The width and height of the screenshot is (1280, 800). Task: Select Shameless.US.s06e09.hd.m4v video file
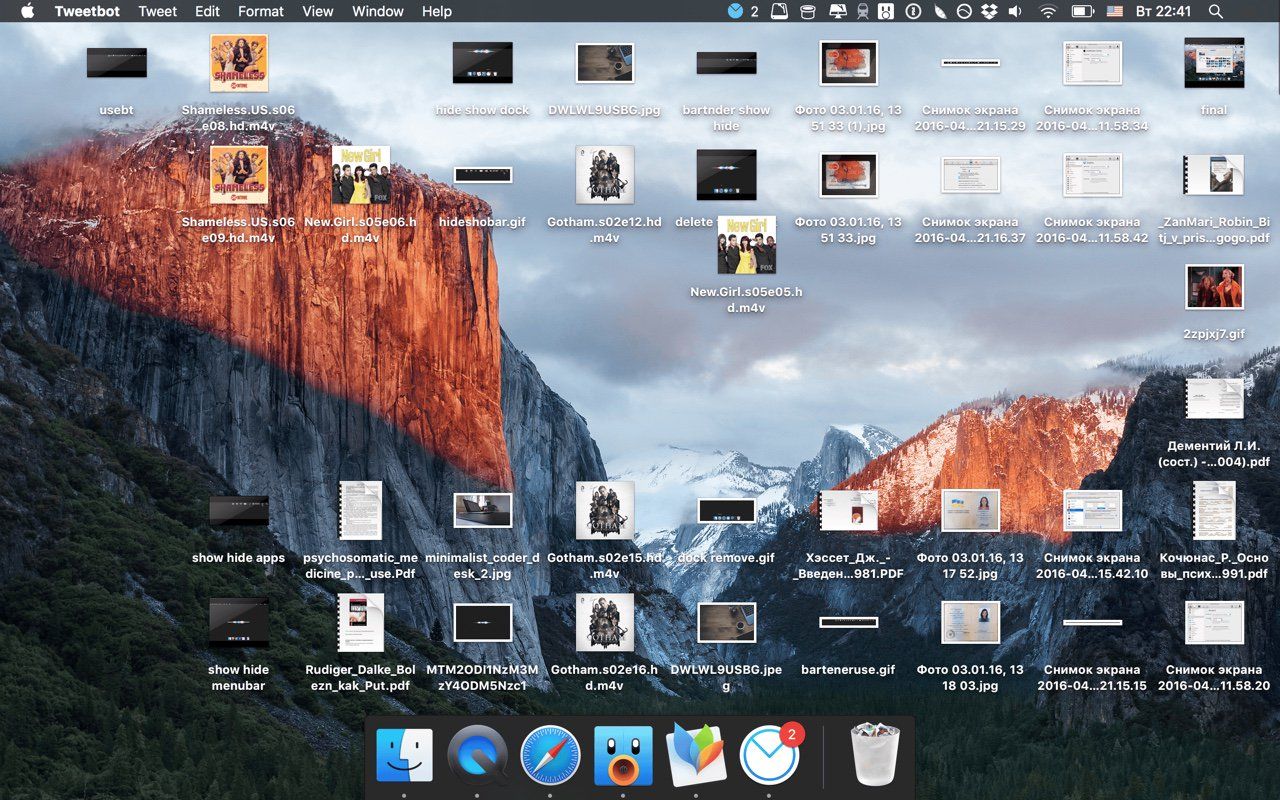239,175
